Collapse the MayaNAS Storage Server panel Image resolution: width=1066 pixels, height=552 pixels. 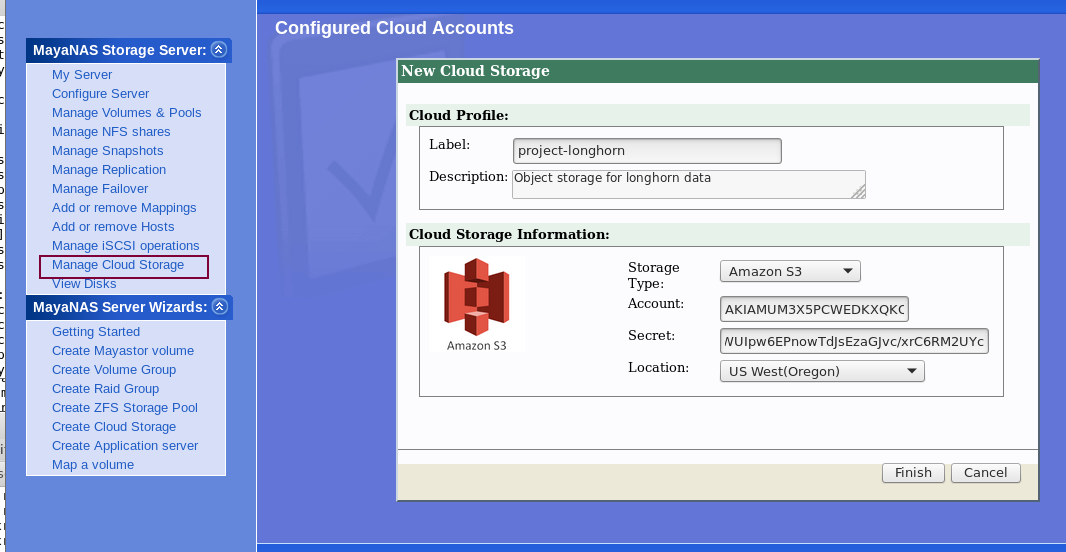pos(219,50)
